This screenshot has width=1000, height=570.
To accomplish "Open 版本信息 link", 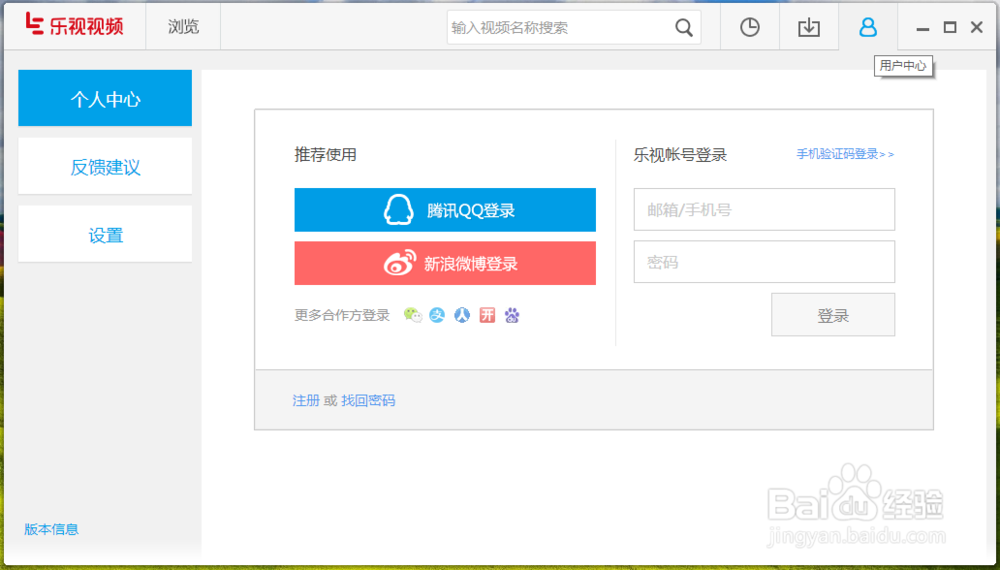I will click(51, 529).
